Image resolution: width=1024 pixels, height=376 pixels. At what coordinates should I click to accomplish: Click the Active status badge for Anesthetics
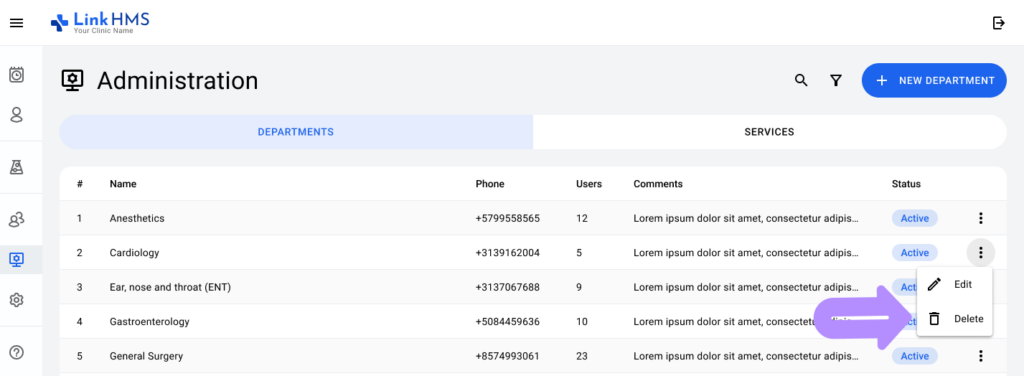pyautogui.click(x=914, y=218)
